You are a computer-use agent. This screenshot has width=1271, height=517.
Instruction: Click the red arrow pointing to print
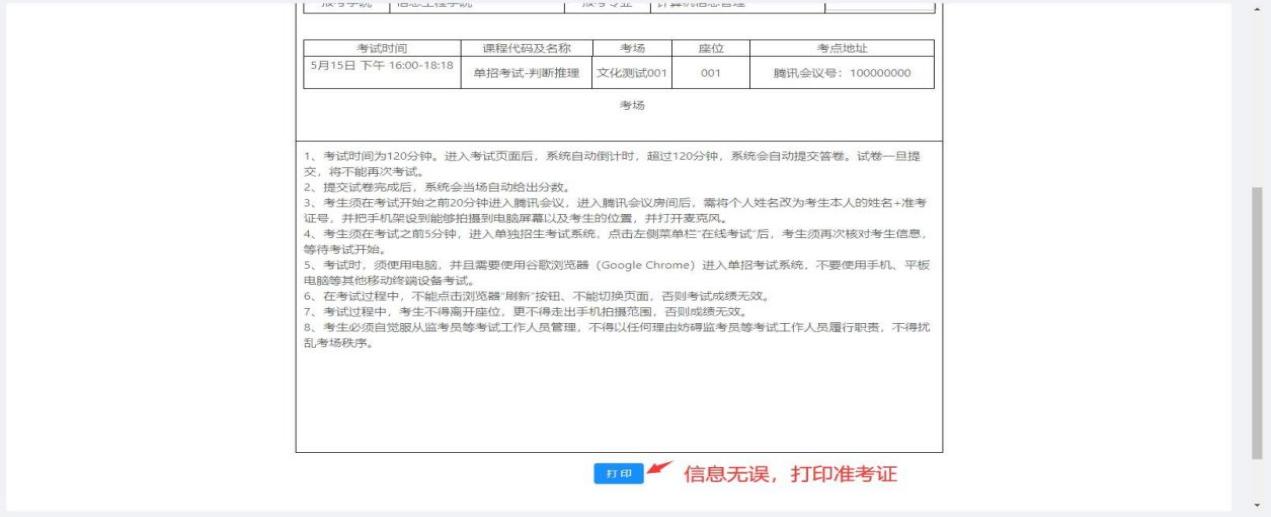point(659,468)
